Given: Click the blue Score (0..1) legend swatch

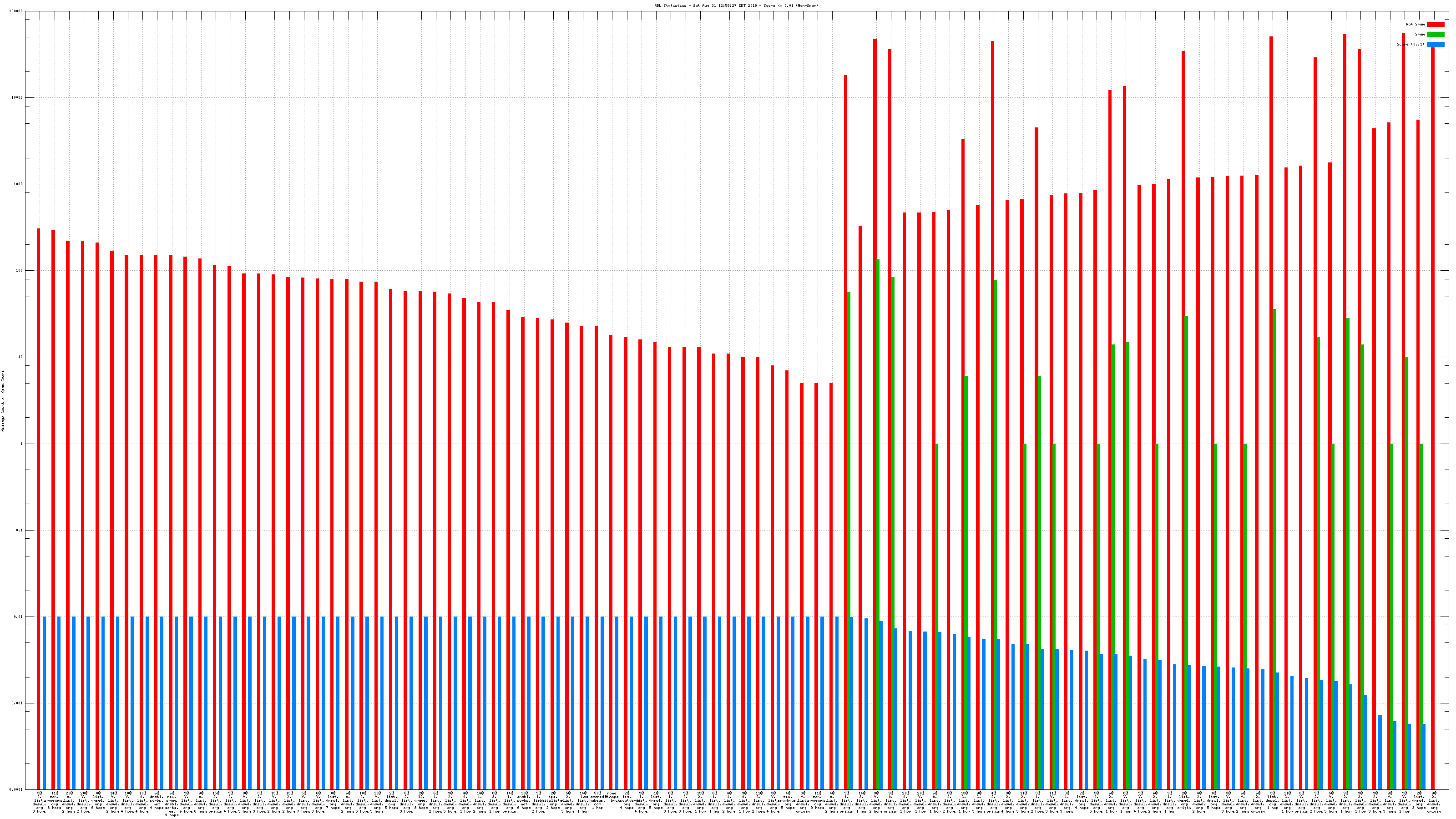Looking at the screenshot, I should click(1436, 44).
